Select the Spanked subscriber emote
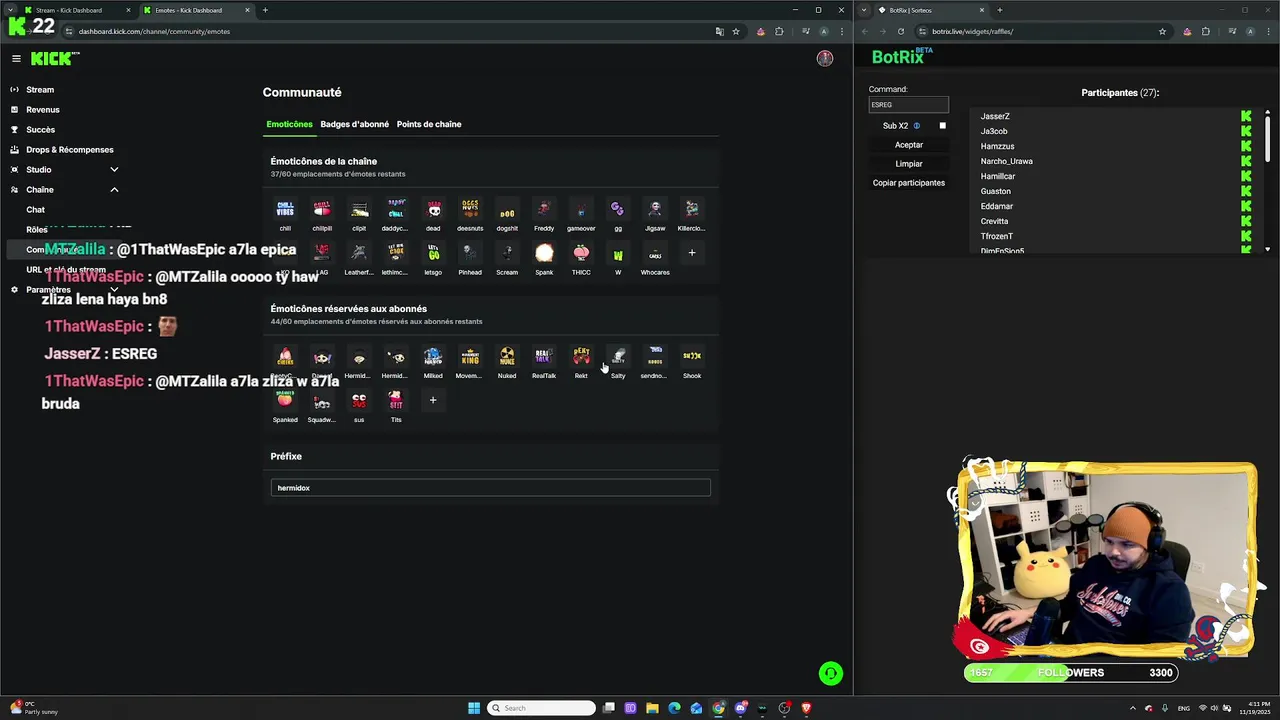The width and height of the screenshot is (1280, 720). (x=285, y=401)
